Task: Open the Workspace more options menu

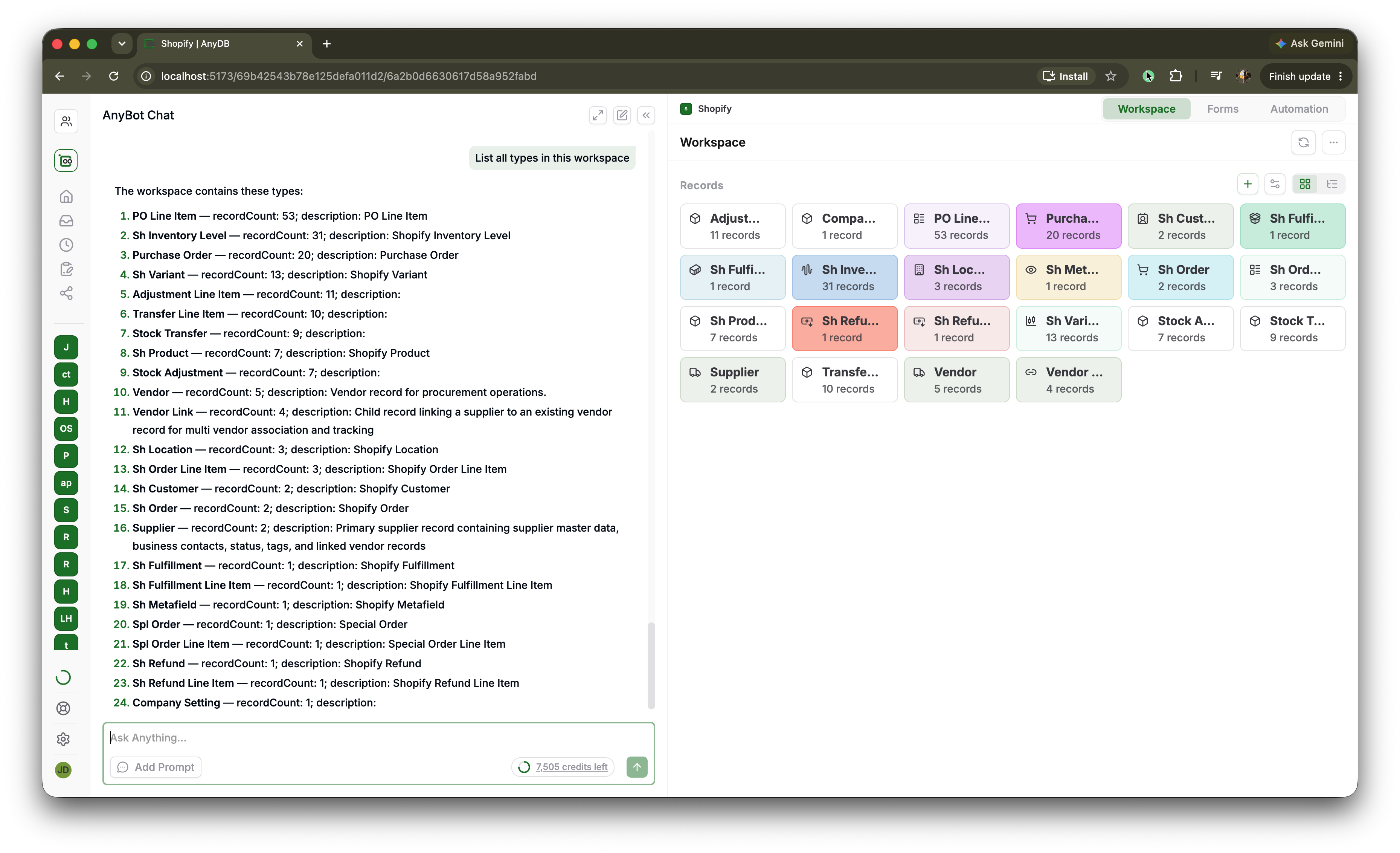Action: tap(1333, 142)
